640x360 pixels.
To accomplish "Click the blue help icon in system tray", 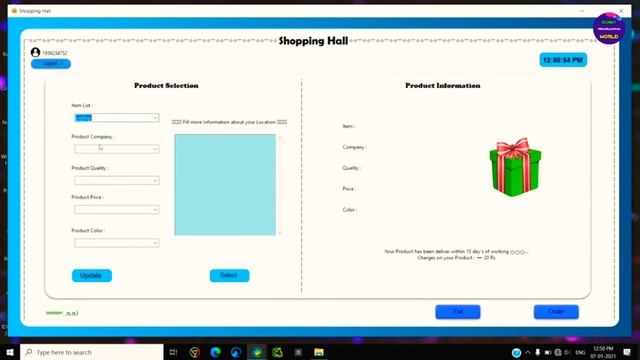I will pos(516,352).
